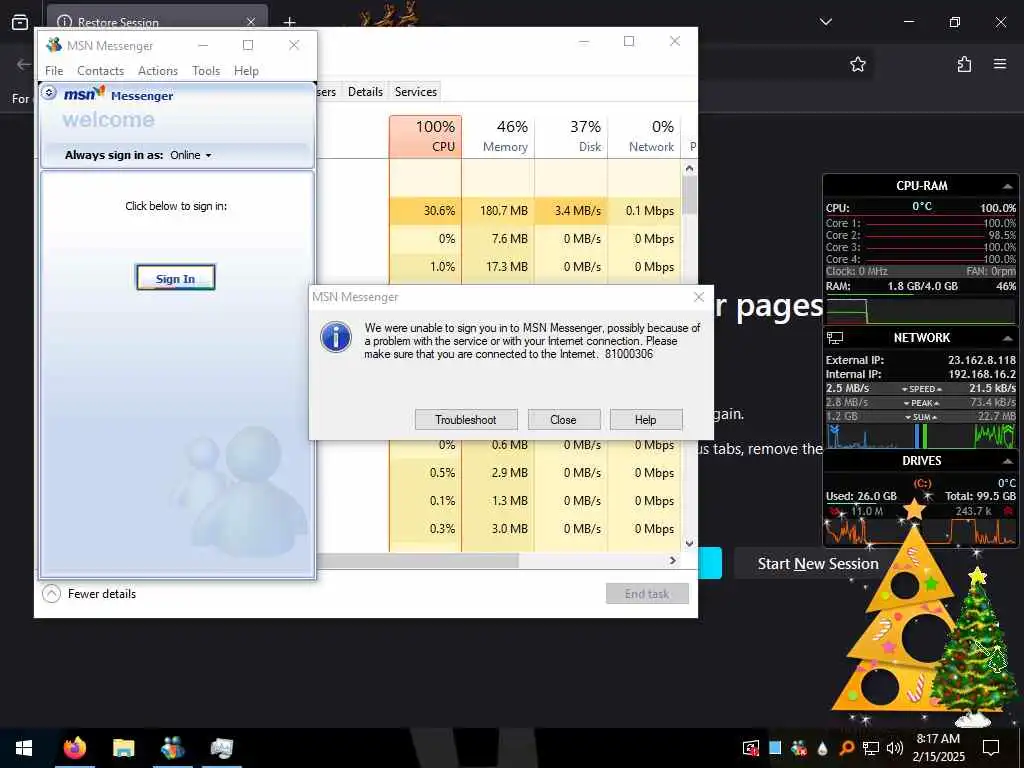1024x768 pixels.
Task: Click the water droplet tray icon
Action: tap(822, 748)
